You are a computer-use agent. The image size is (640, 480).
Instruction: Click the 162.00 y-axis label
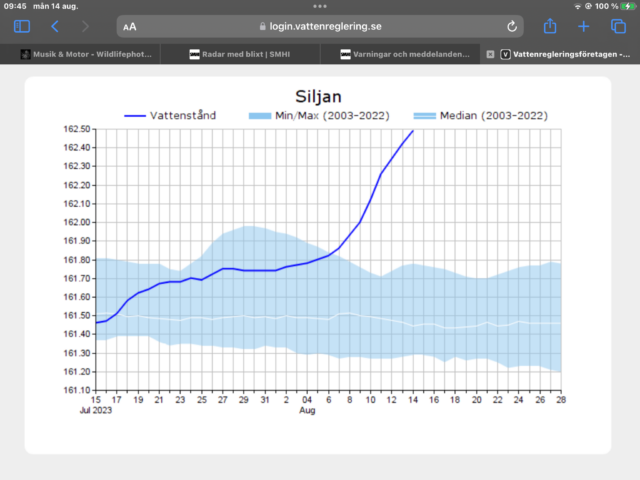77,222
